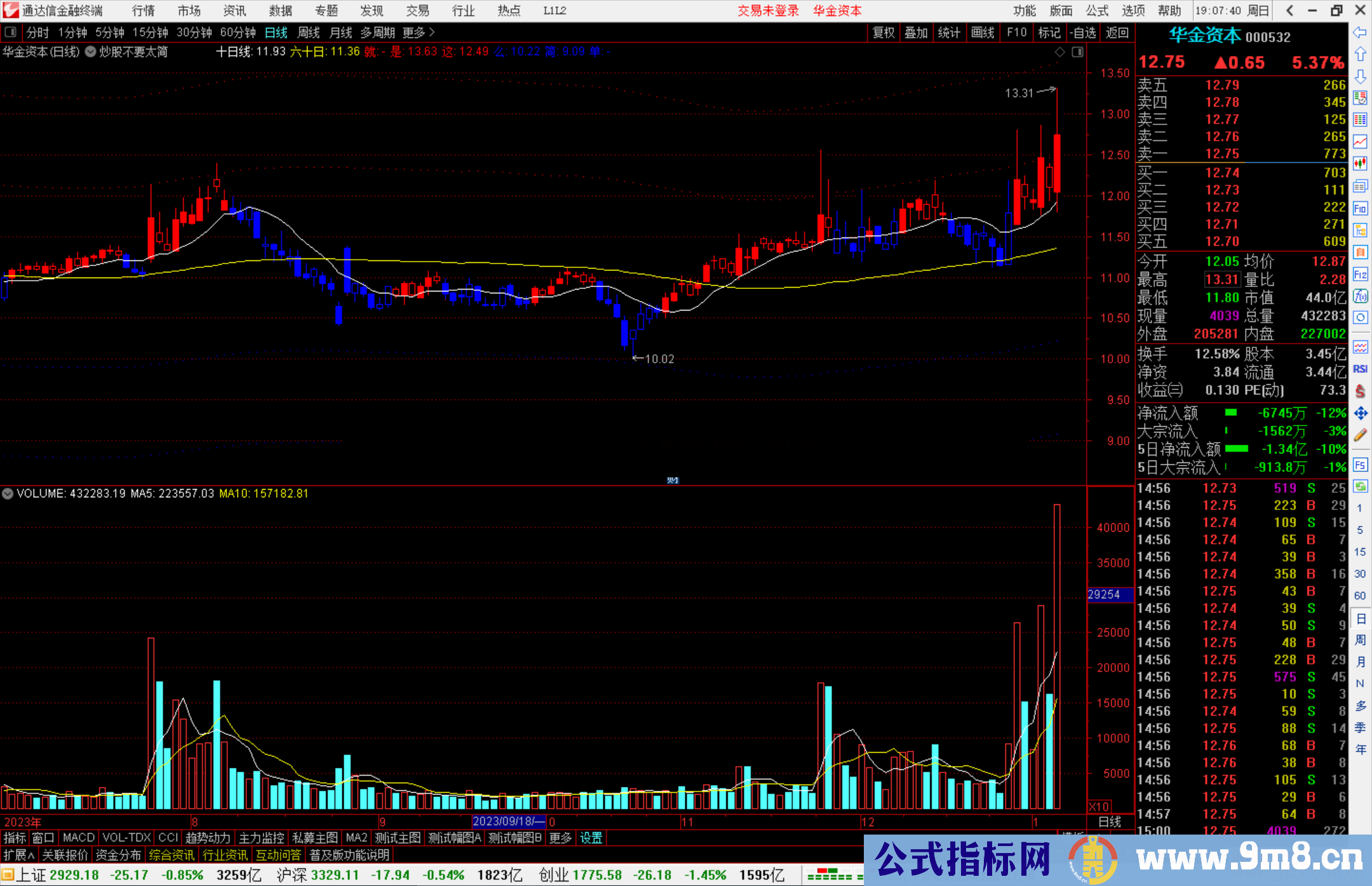Click the diamond marker near chart top-right
Image resolution: width=1372 pixels, height=886 pixels.
pos(1059,52)
